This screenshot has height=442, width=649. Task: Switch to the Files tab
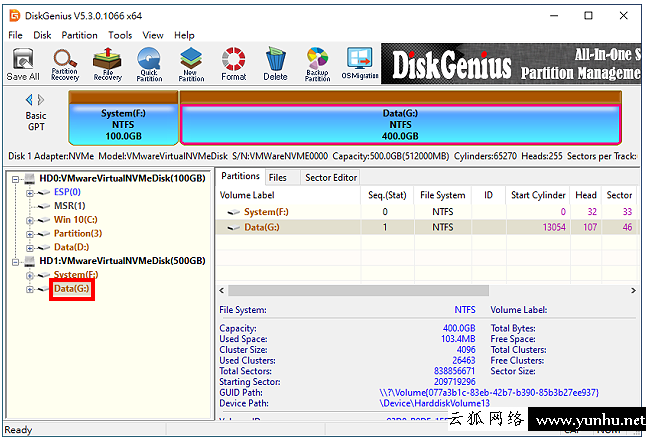pos(282,178)
